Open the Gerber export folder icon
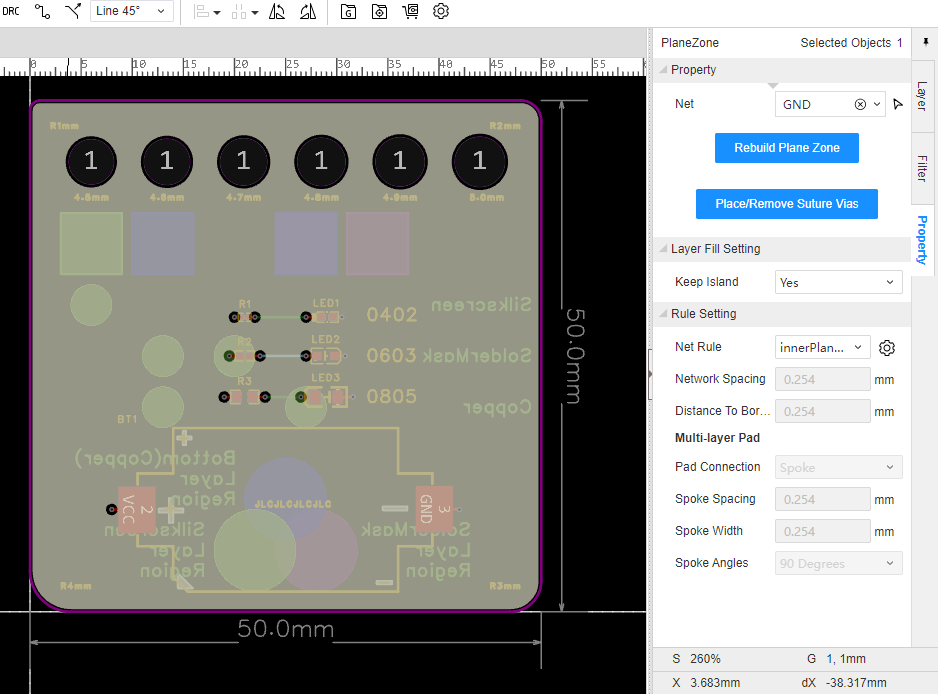The width and height of the screenshot is (938, 694). click(x=348, y=12)
